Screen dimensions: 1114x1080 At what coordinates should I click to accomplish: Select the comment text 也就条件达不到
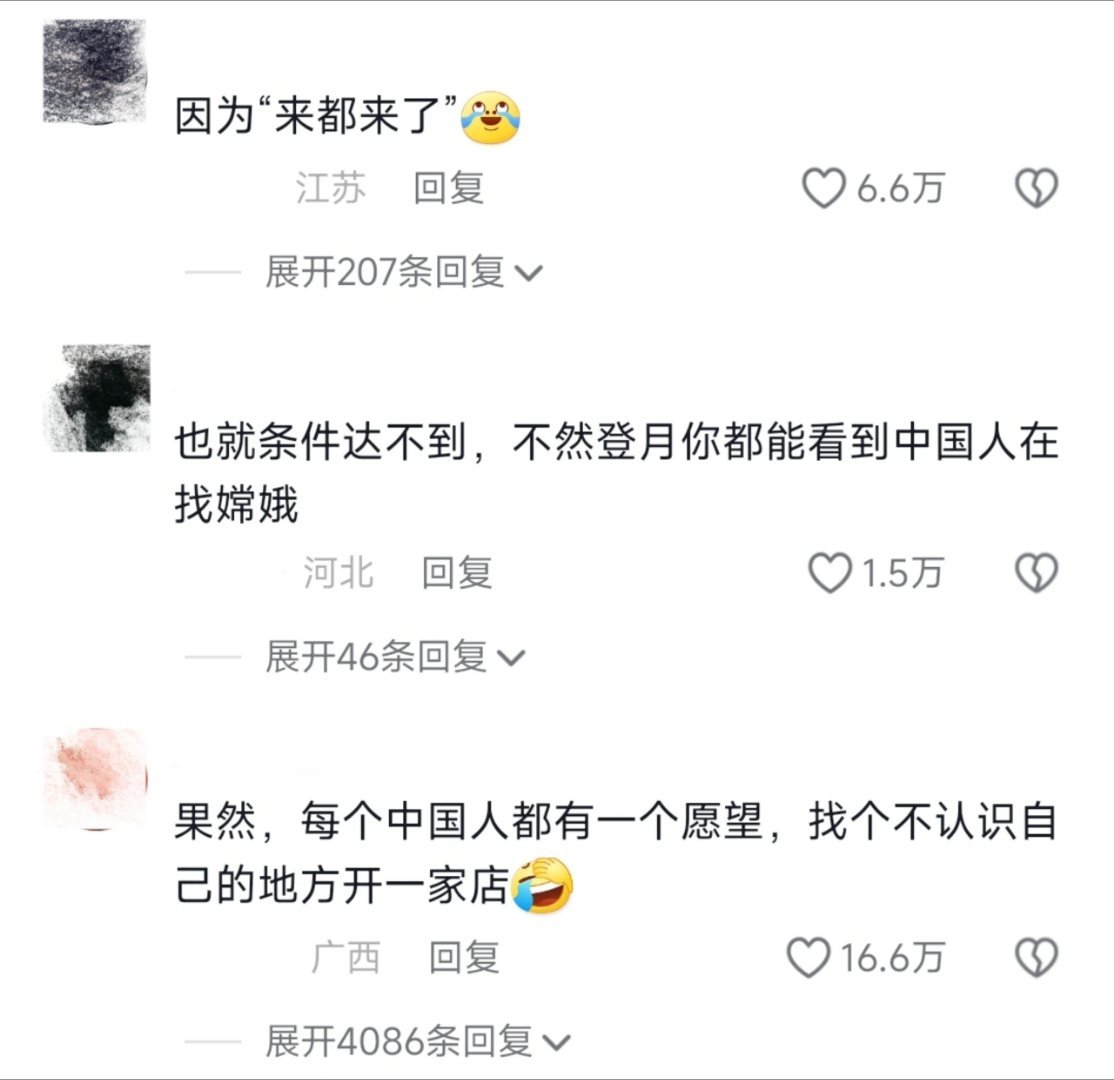pyautogui.click(x=320, y=443)
